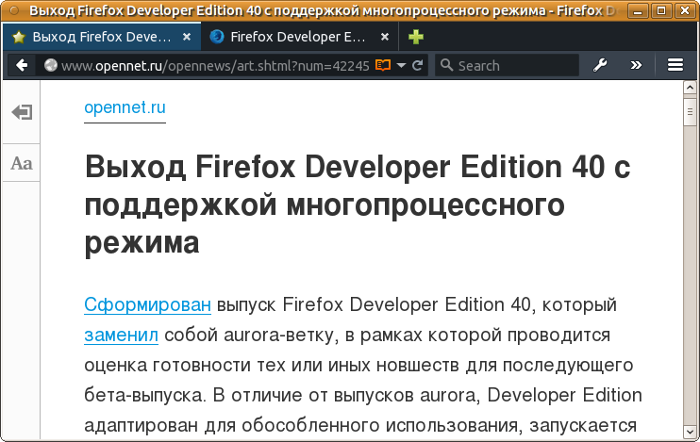Open the Aa font type controls
The image size is (700, 442).
pos(21,163)
